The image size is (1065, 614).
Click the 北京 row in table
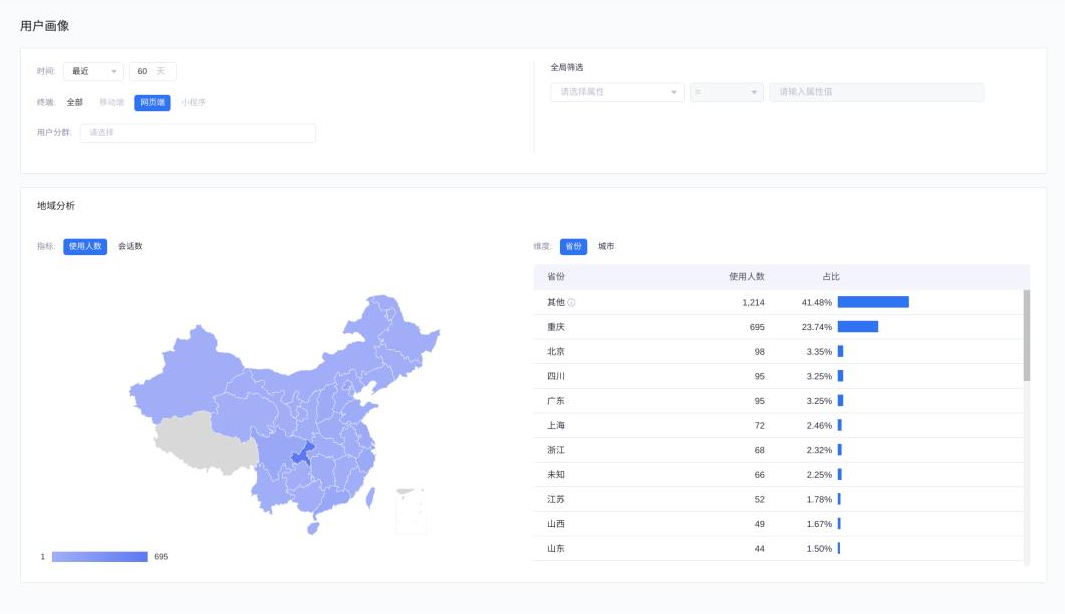coord(778,352)
